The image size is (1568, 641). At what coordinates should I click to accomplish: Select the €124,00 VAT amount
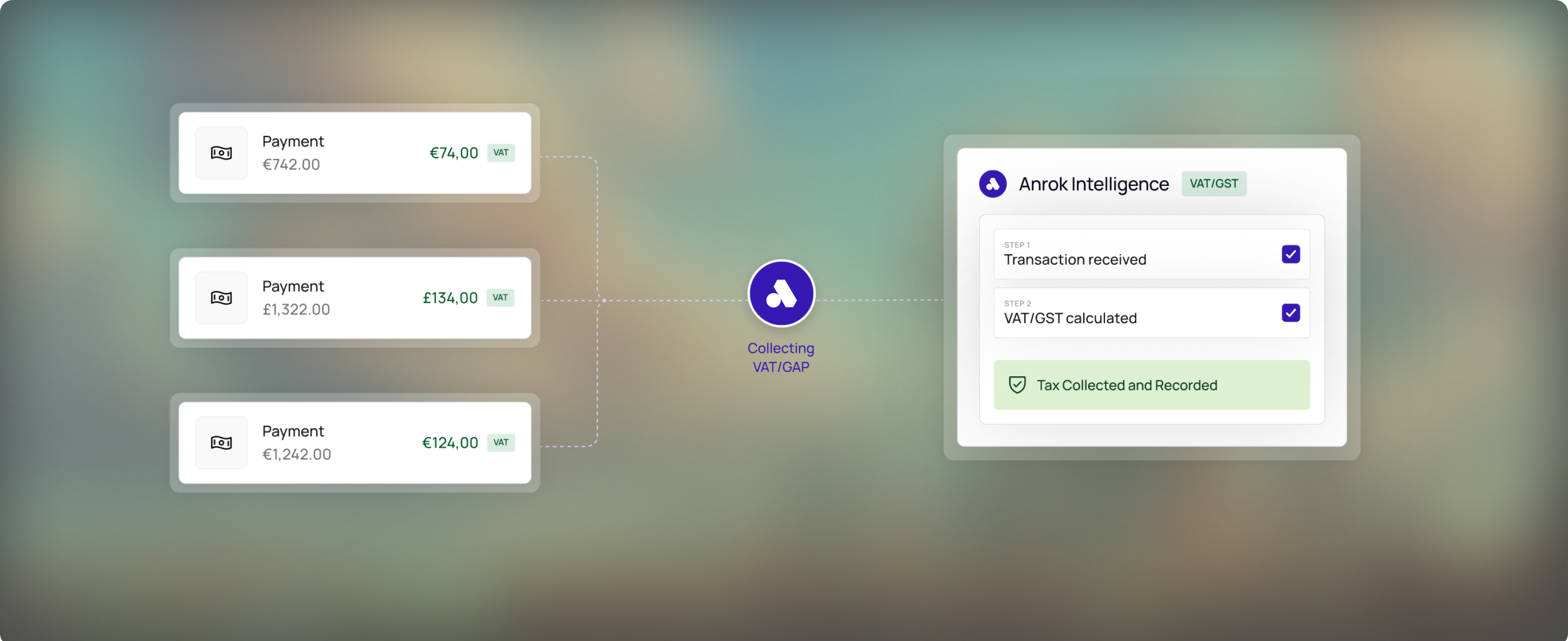[x=450, y=443]
